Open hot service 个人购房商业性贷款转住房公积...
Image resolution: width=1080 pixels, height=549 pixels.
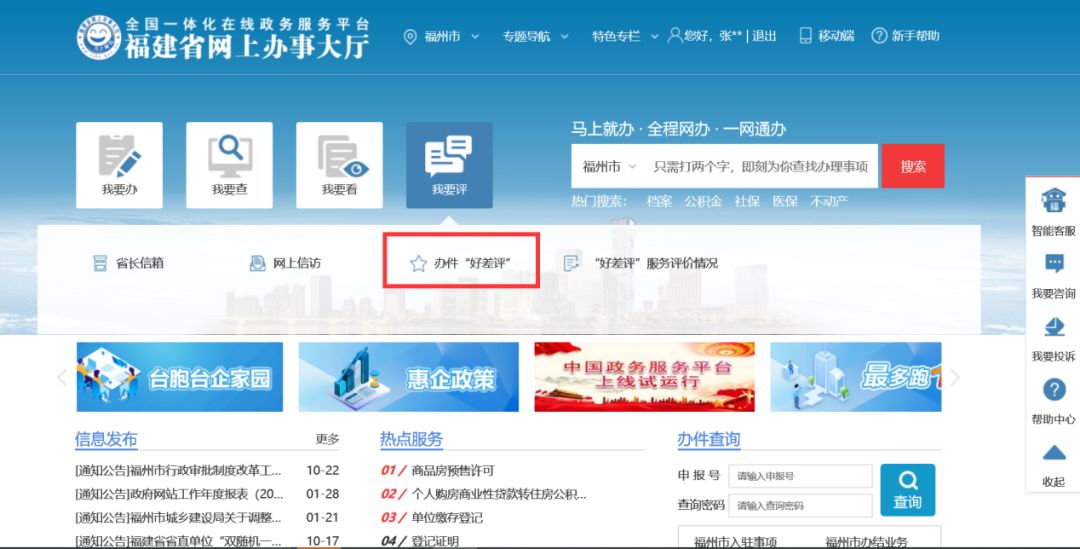pos(499,495)
